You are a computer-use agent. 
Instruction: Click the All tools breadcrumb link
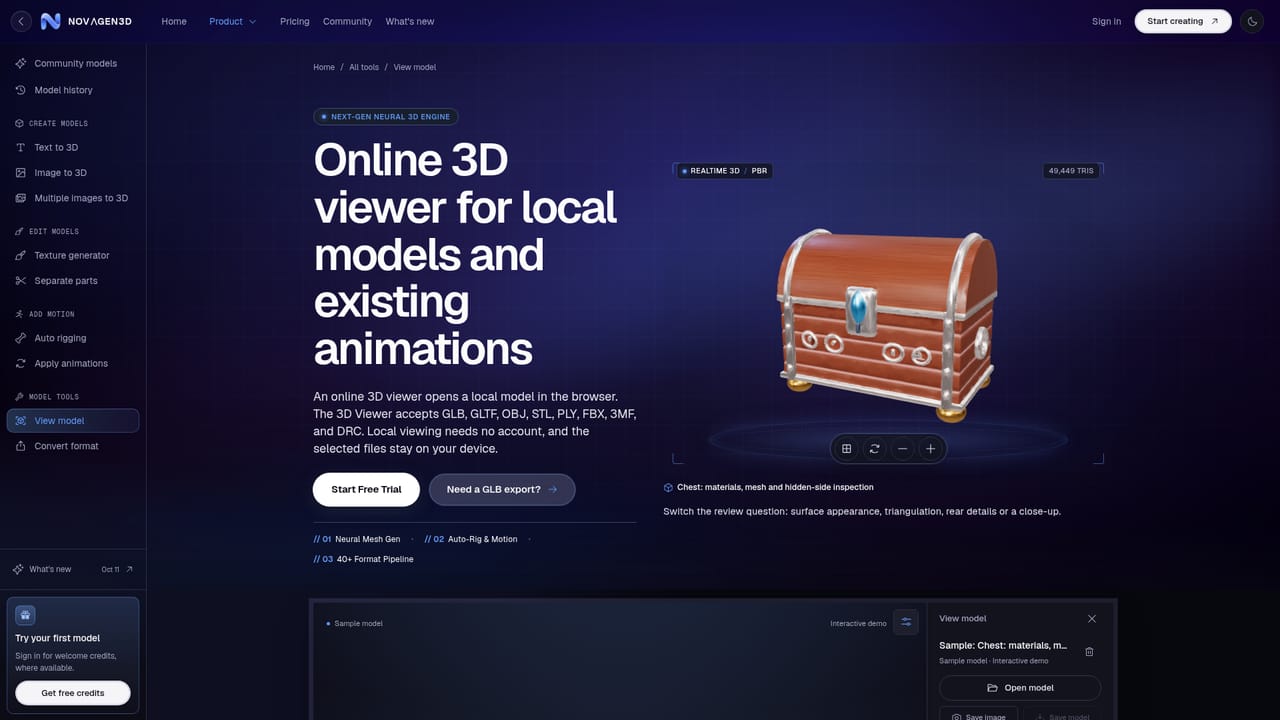[x=364, y=67]
